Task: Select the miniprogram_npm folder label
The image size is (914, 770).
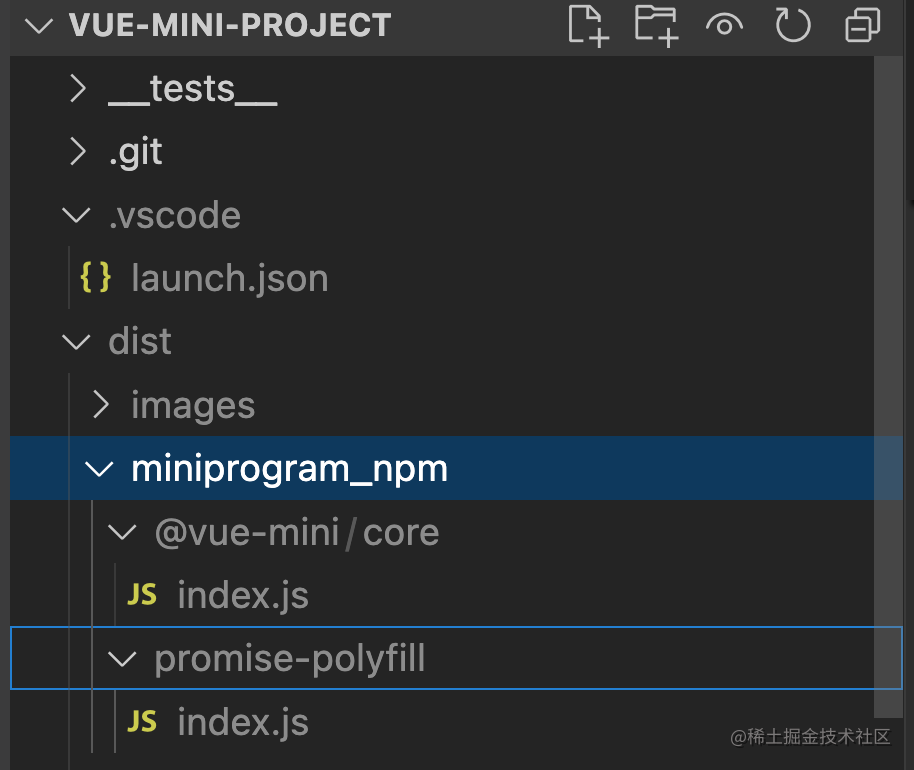Action: tap(290, 469)
